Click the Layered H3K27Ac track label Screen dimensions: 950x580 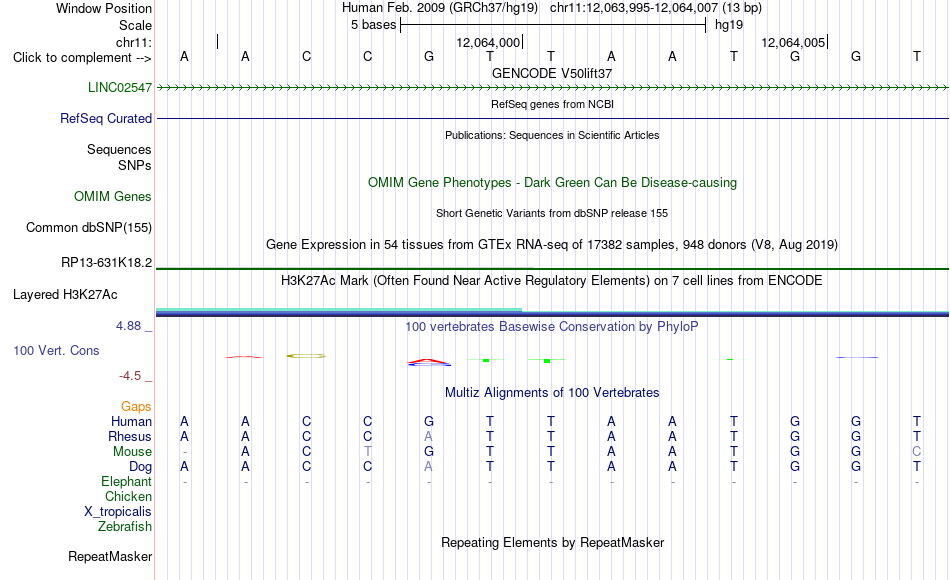point(65,295)
